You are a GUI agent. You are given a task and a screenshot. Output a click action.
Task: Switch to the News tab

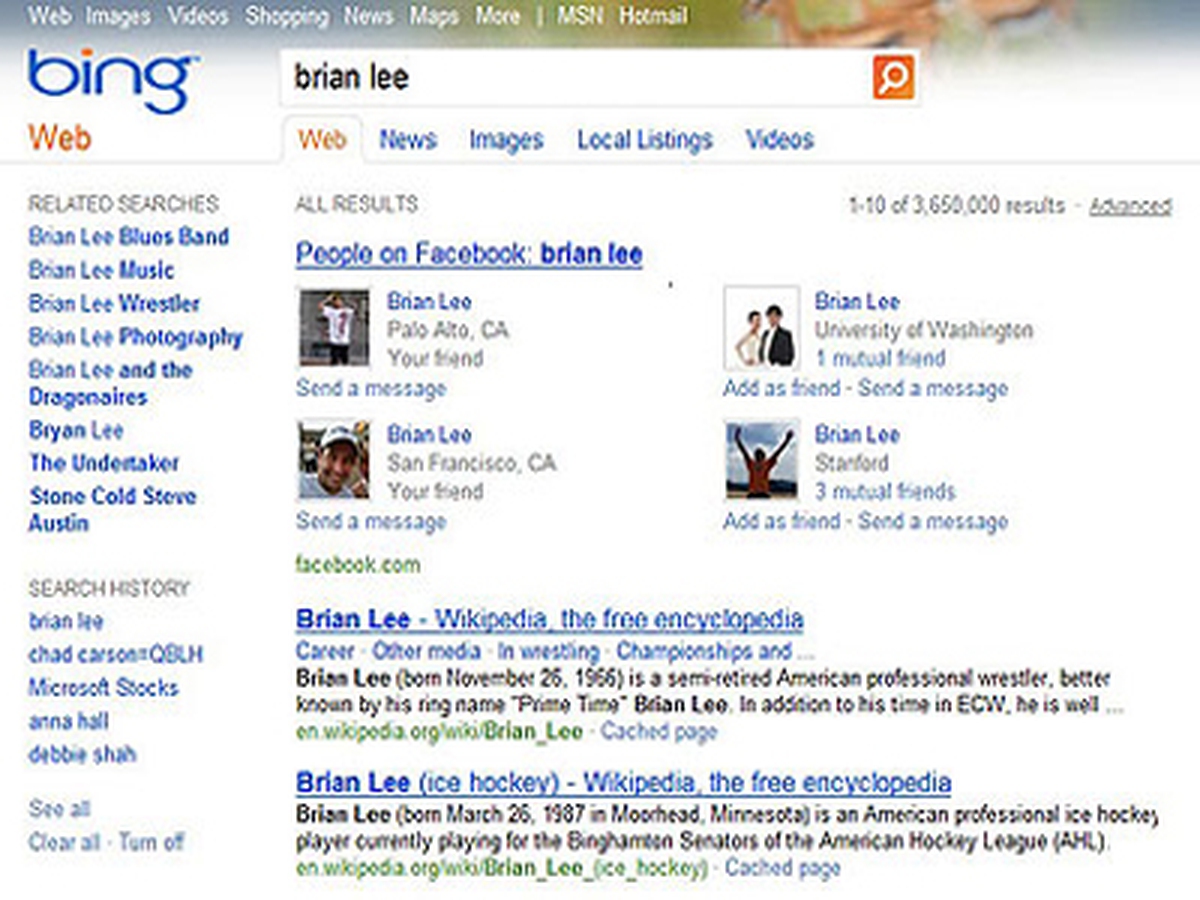(x=407, y=140)
